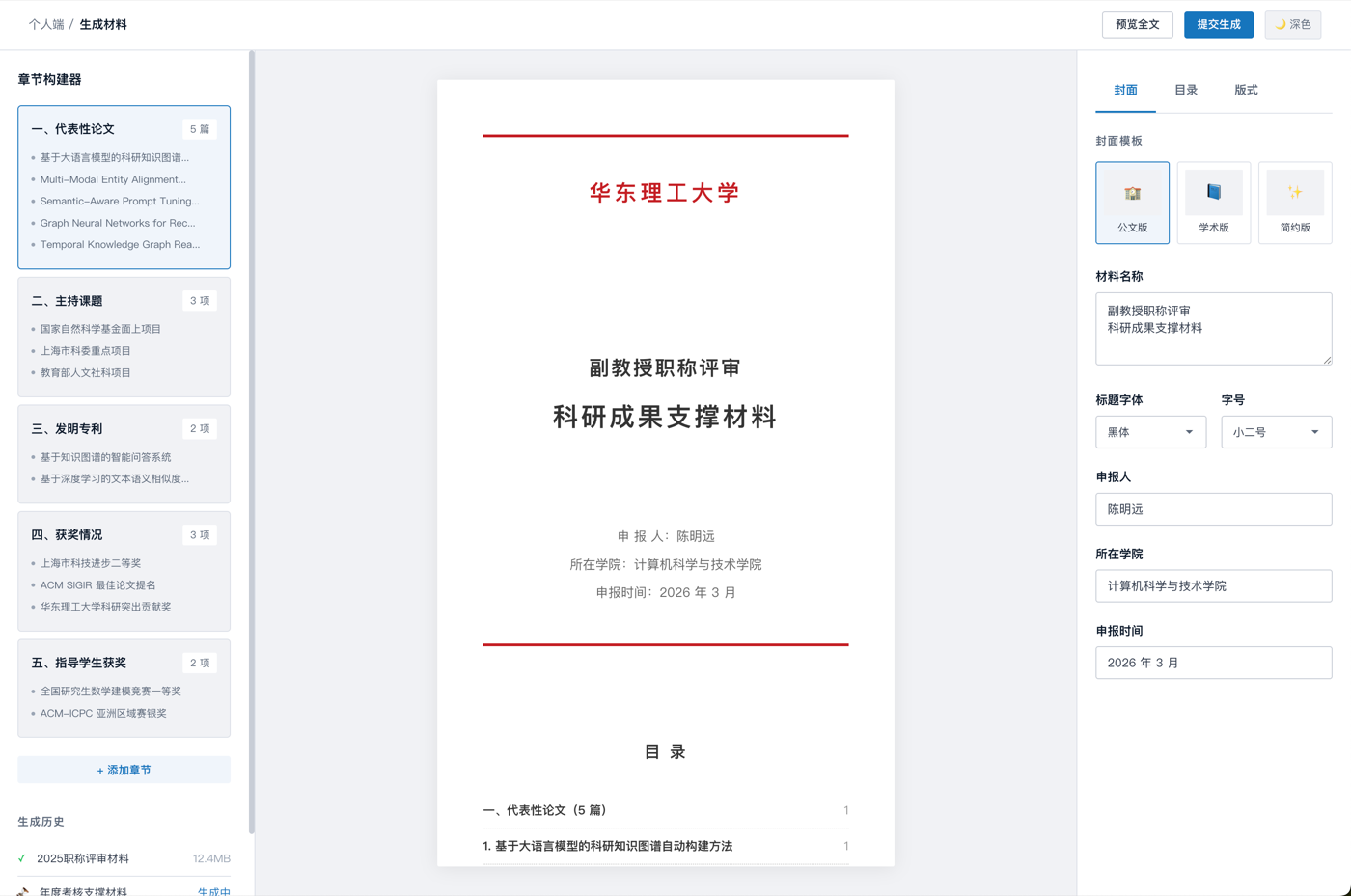Switch to the 版式 tab
Screen dimensions: 1351x896
click(1245, 90)
